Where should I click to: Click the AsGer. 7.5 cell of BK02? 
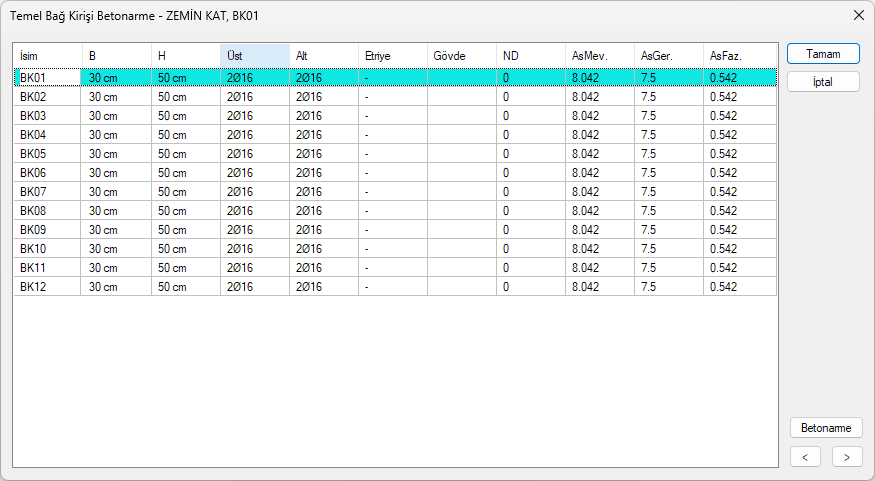point(669,97)
